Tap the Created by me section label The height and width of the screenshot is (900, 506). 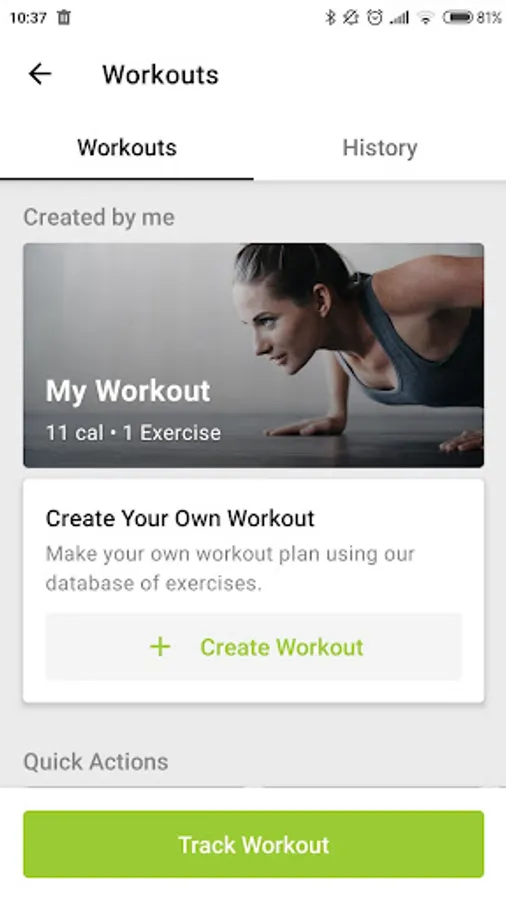coord(99,217)
